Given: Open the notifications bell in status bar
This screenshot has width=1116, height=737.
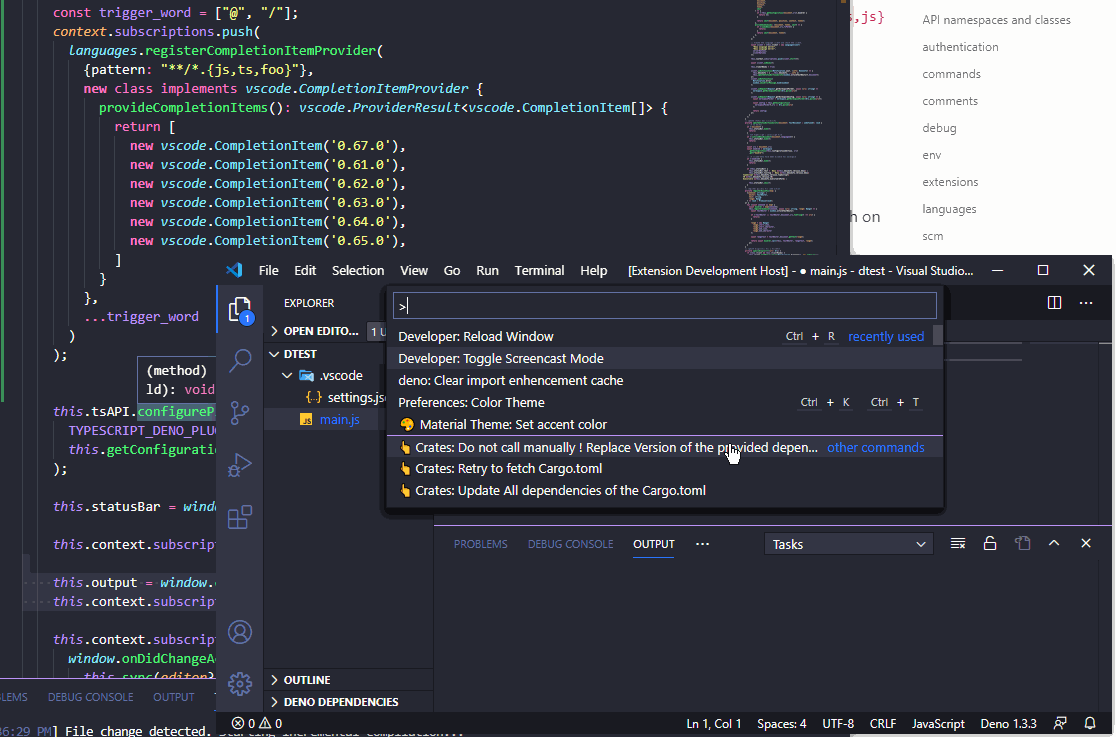Looking at the screenshot, I should pyautogui.click(x=1090, y=723).
